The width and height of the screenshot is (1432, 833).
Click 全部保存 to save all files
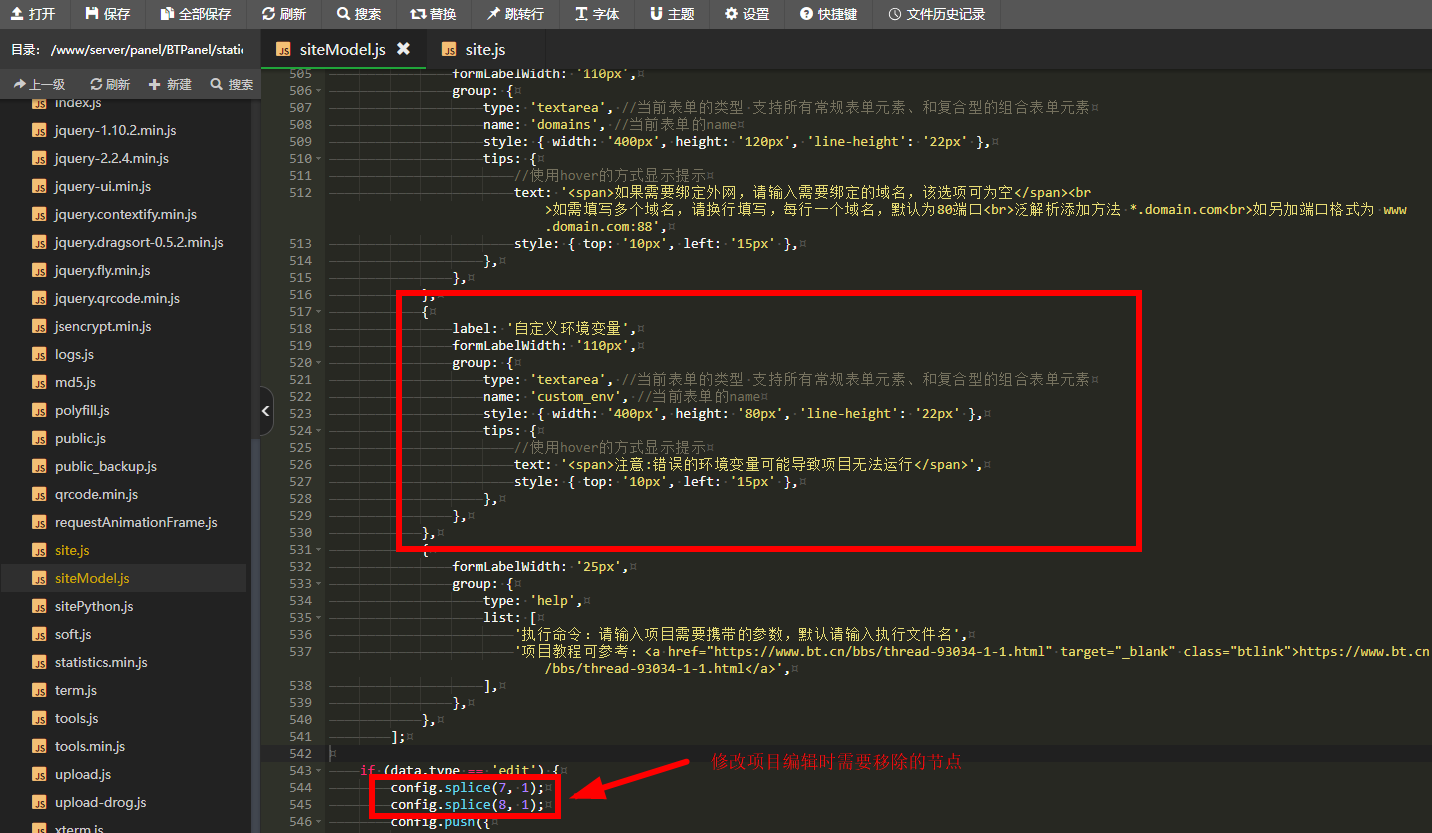click(x=196, y=14)
